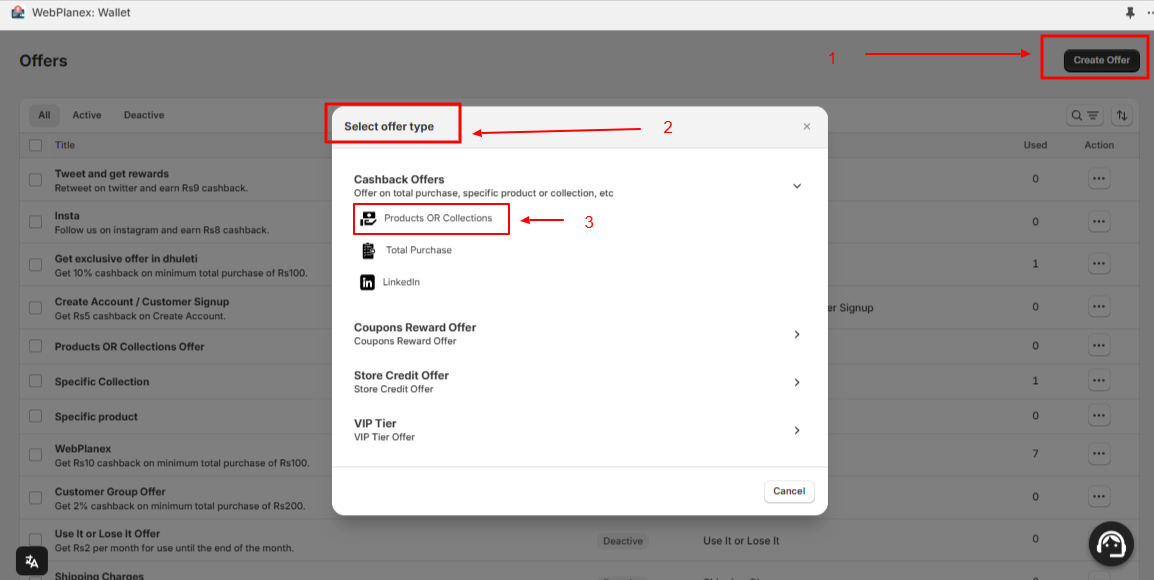The image size is (1154, 580).
Task: Check the Tweet and get rewards checkbox
Action: pos(35,179)
